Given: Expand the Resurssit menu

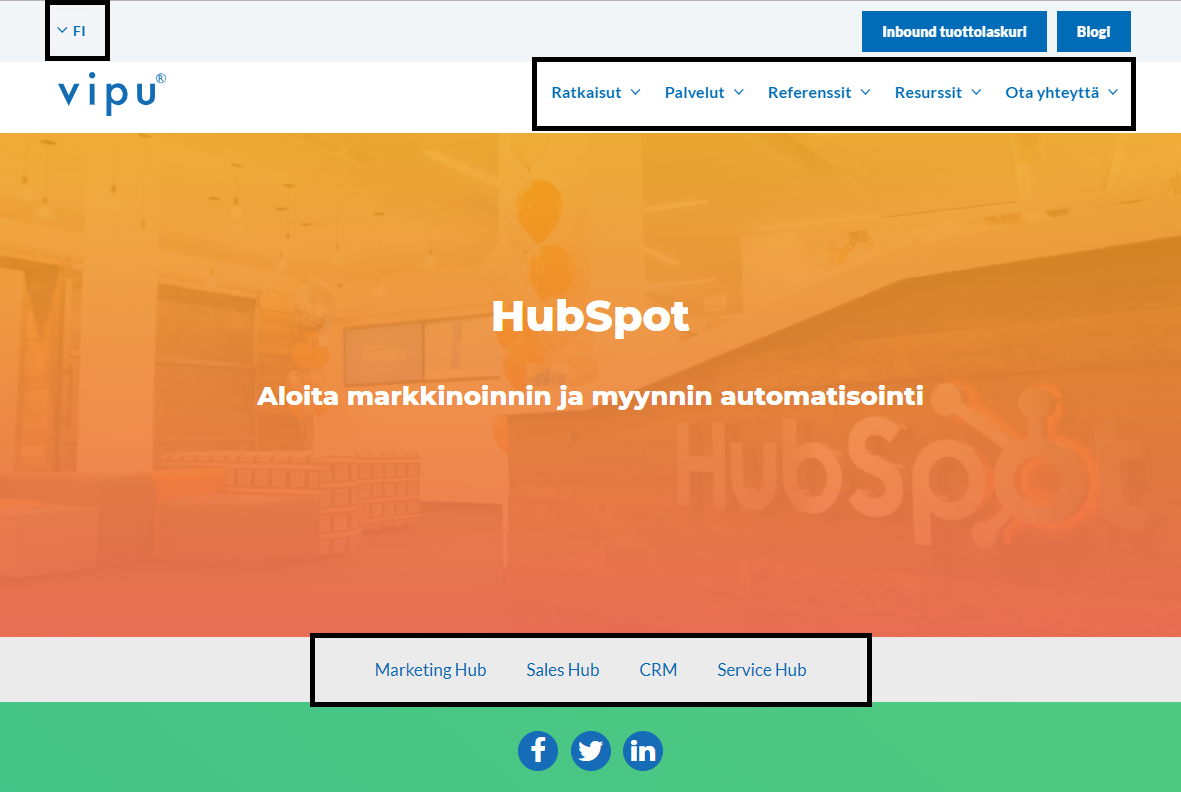Looking at the screenshot, I should click(x=938, y=93).
